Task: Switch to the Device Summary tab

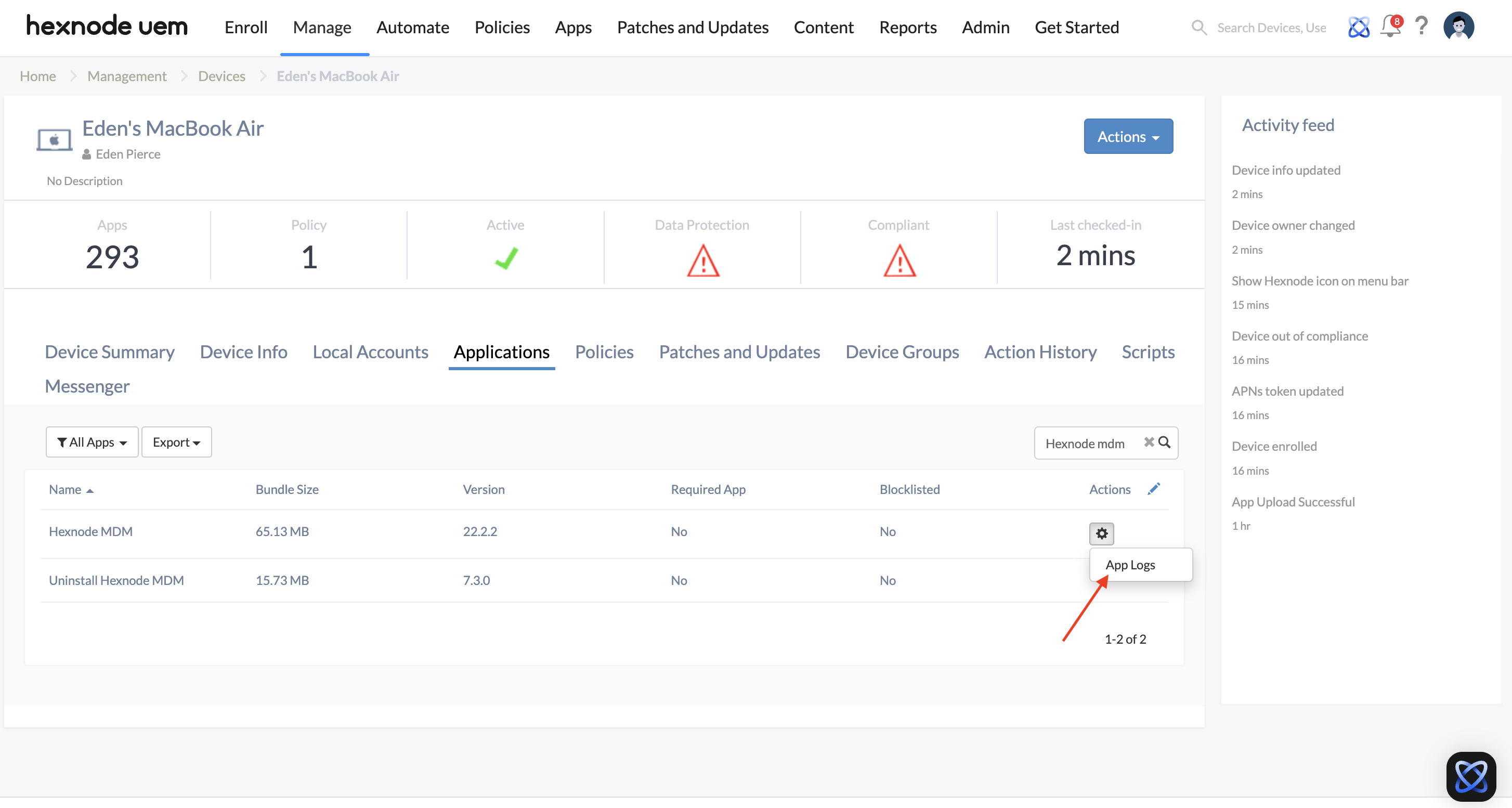Action: click(x=110, y=352)
